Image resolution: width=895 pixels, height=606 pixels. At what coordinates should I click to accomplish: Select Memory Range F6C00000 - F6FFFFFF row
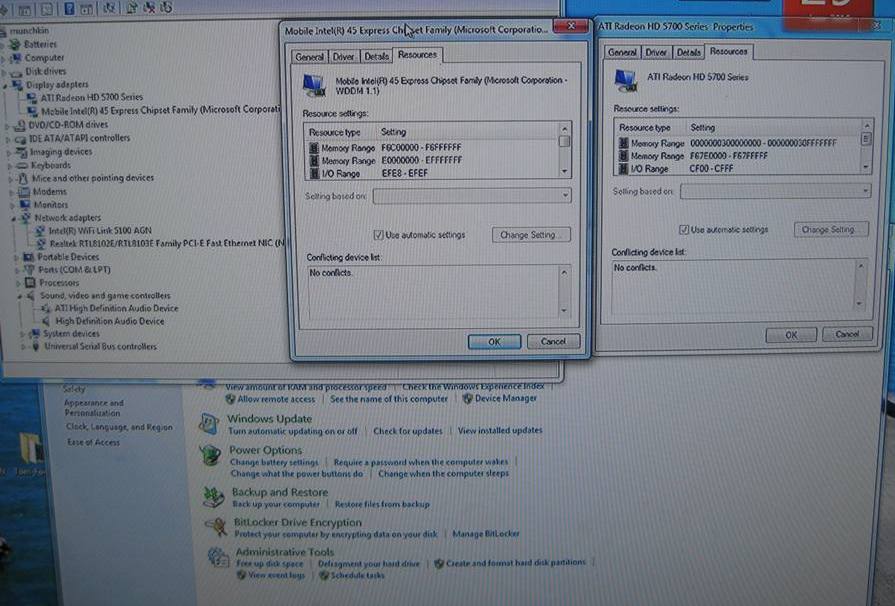pyautogui.click(x=433, y=148)
